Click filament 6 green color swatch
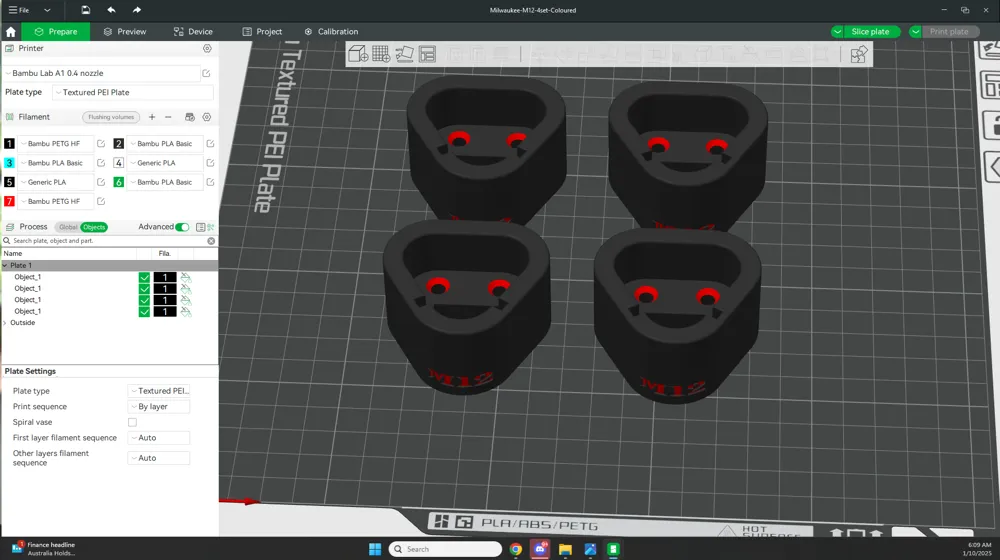Screen dimensions: 1000x560 [119, 182]
